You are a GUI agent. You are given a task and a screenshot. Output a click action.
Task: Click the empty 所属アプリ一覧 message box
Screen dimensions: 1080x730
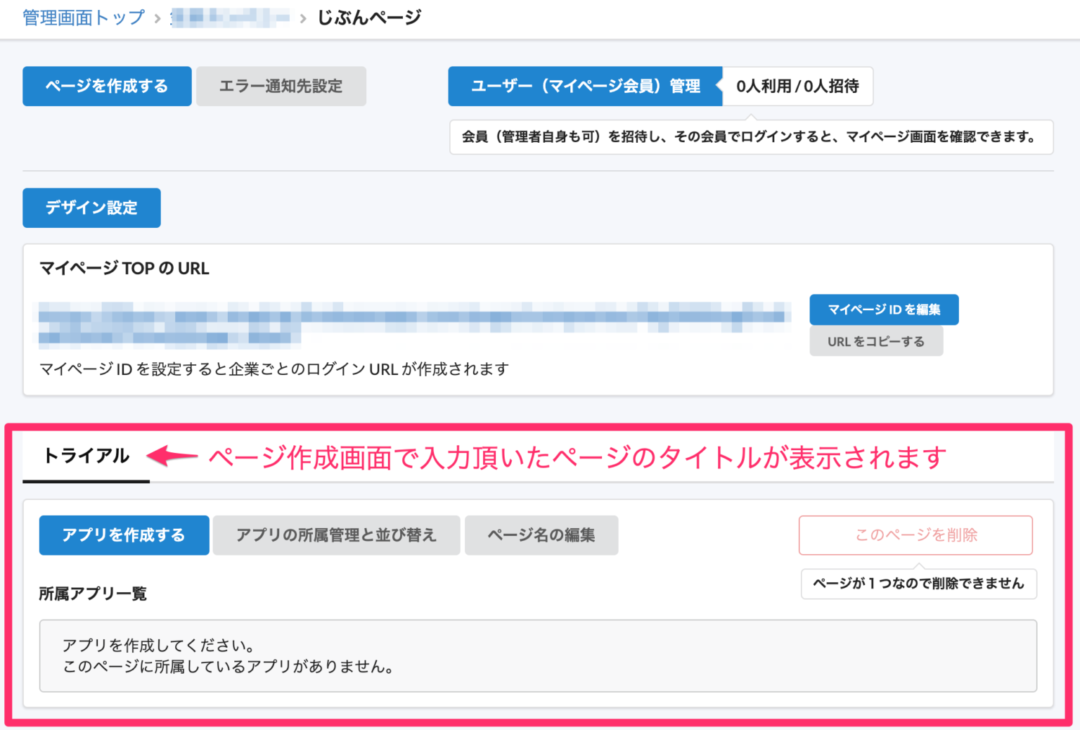click(538, 655)
